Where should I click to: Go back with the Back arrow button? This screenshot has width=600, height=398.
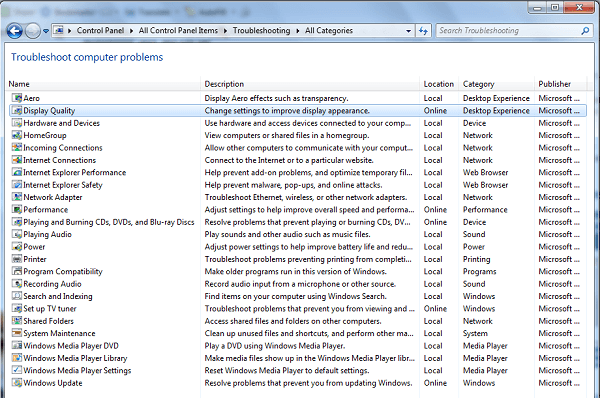click(15, 31)
